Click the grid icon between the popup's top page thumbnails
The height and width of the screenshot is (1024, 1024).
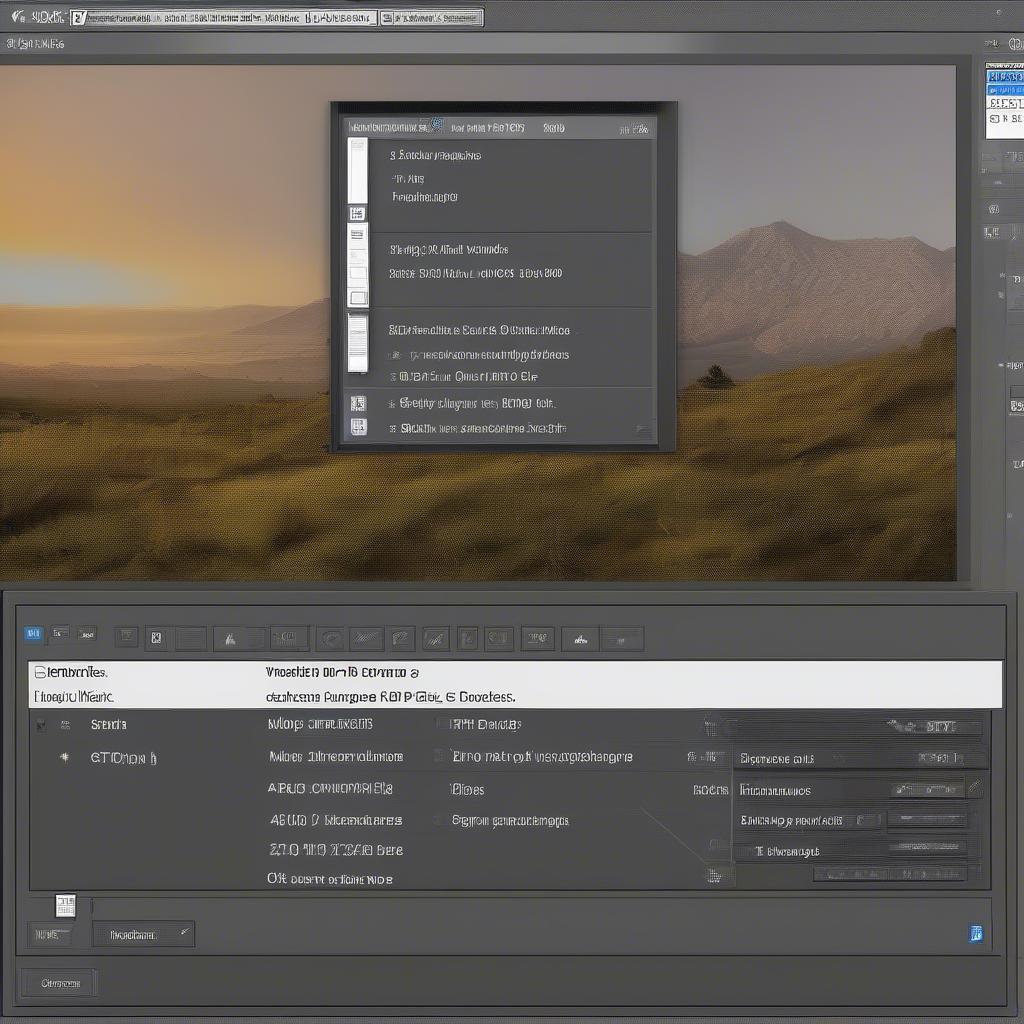click(x=357, y=214)
